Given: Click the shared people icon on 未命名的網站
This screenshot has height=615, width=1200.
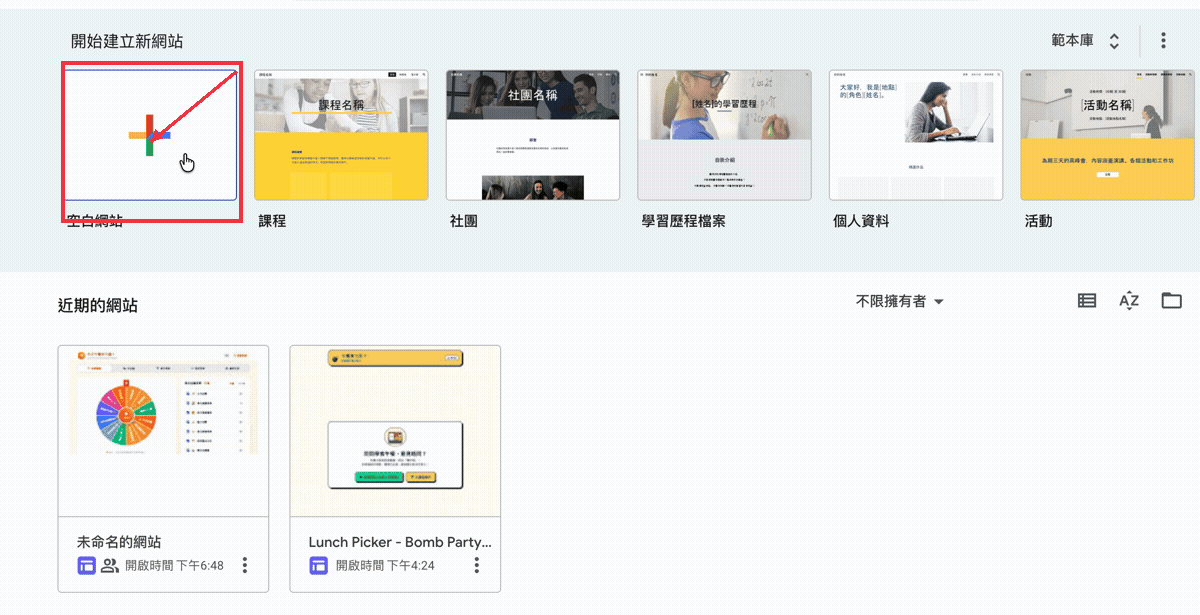Looking at the screenshot, I should click(x=110, y=566).
